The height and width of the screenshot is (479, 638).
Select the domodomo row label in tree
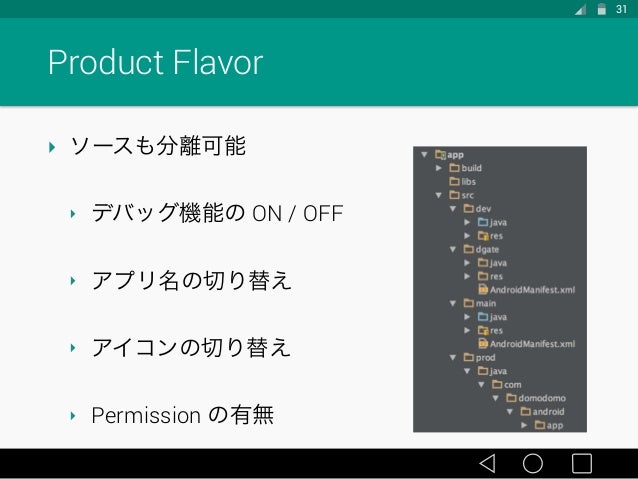click(x=542, y=398)
